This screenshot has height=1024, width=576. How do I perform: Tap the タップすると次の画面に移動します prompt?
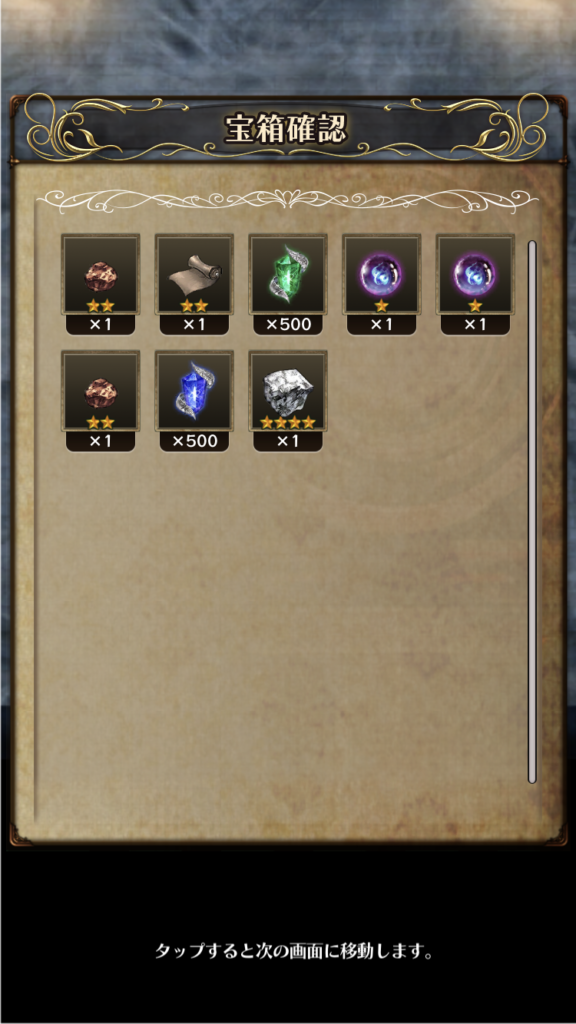294,951
